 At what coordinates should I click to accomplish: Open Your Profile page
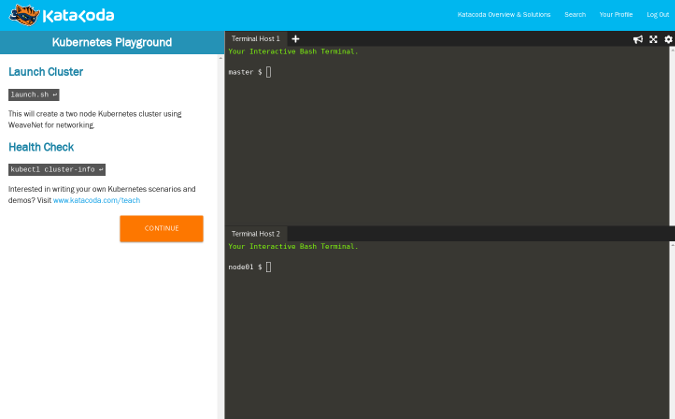[x=616, y=15]
